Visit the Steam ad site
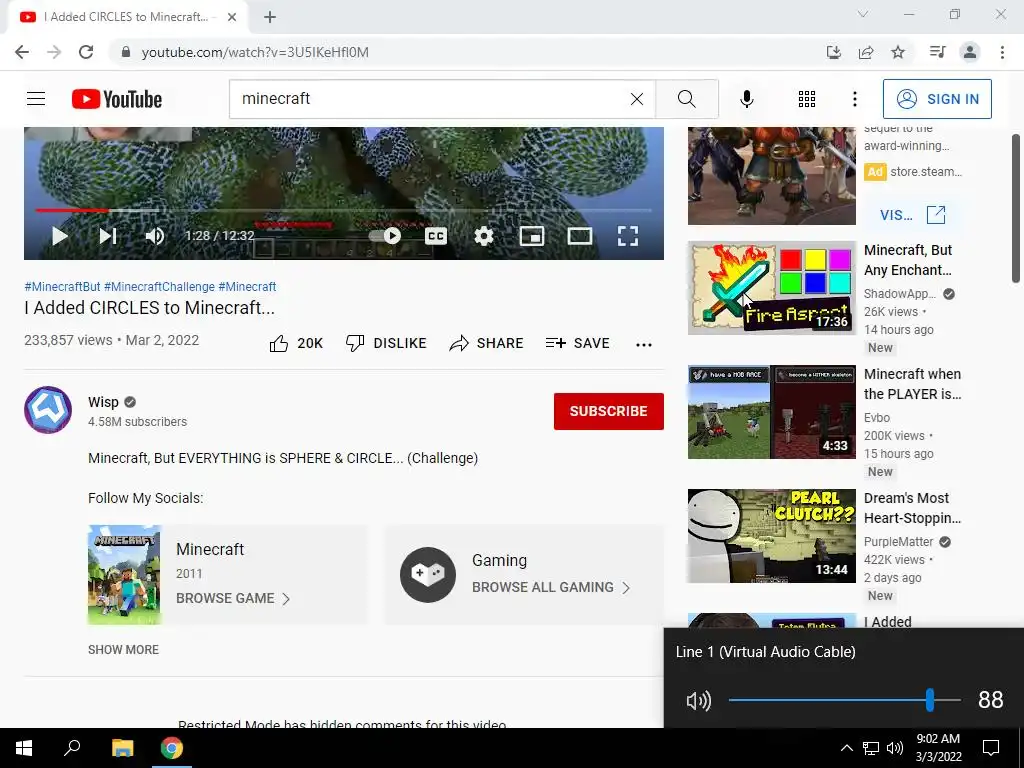The image size is (1024, 768). click(912, 215)
